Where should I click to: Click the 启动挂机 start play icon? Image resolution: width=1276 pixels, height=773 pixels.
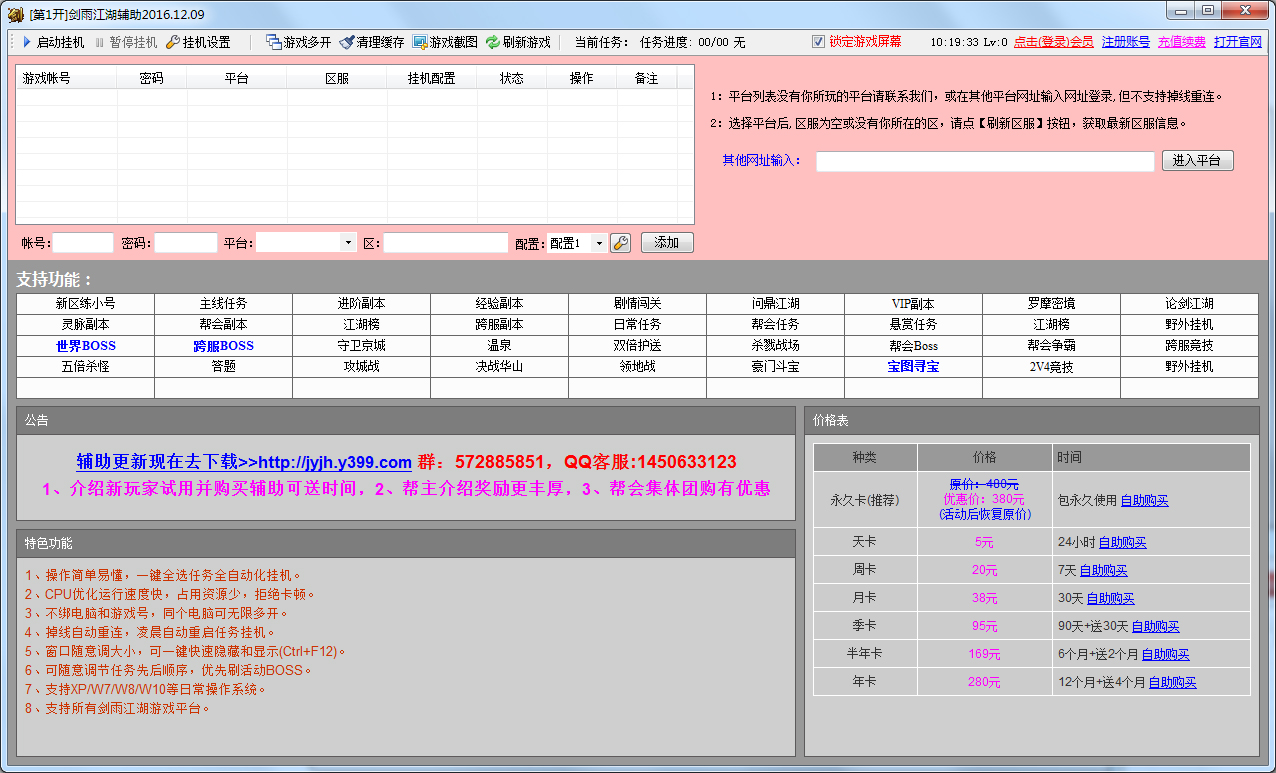27,42
